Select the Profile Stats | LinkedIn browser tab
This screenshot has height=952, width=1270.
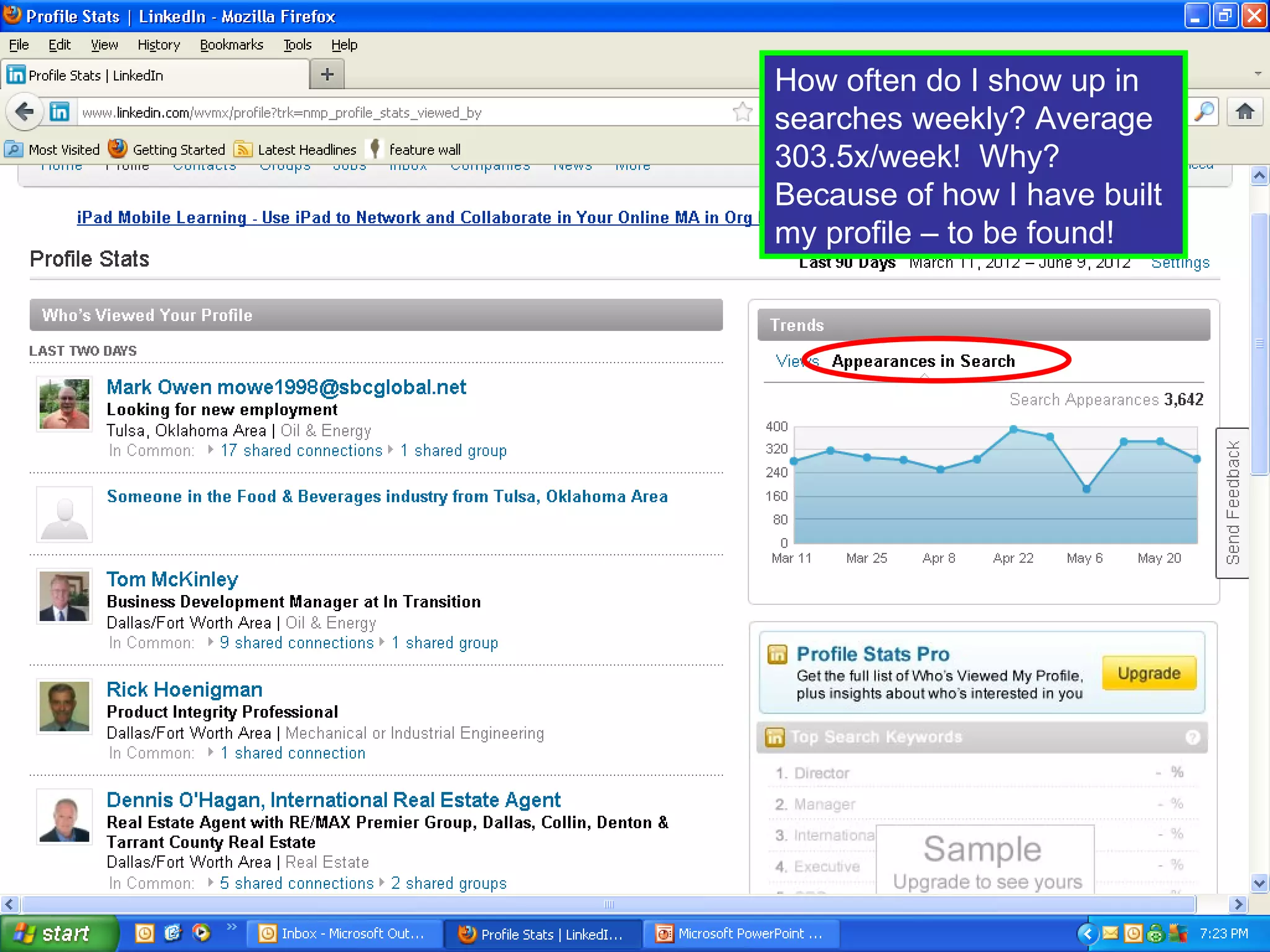tap(155, 75)
